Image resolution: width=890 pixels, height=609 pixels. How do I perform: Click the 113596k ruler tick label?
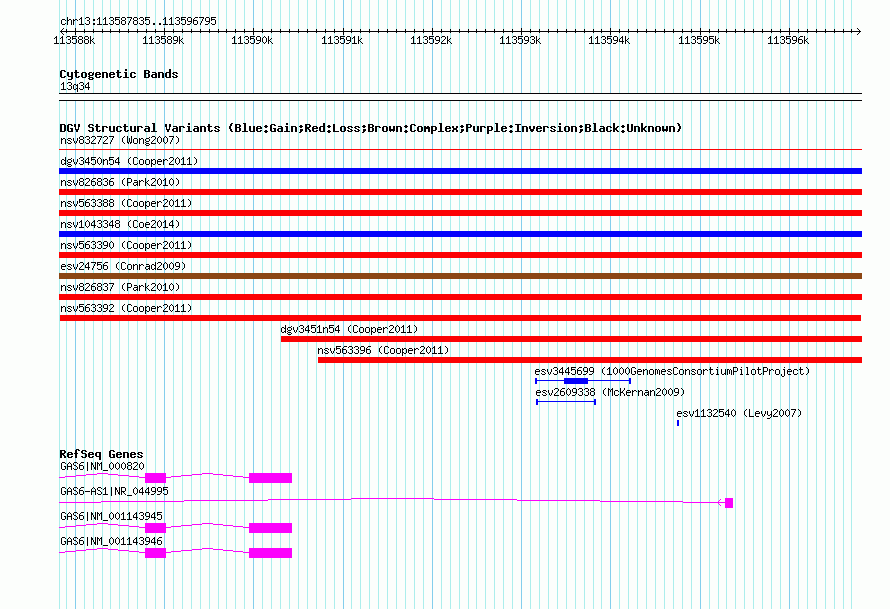pyautogui.click(x=788, y=40)
